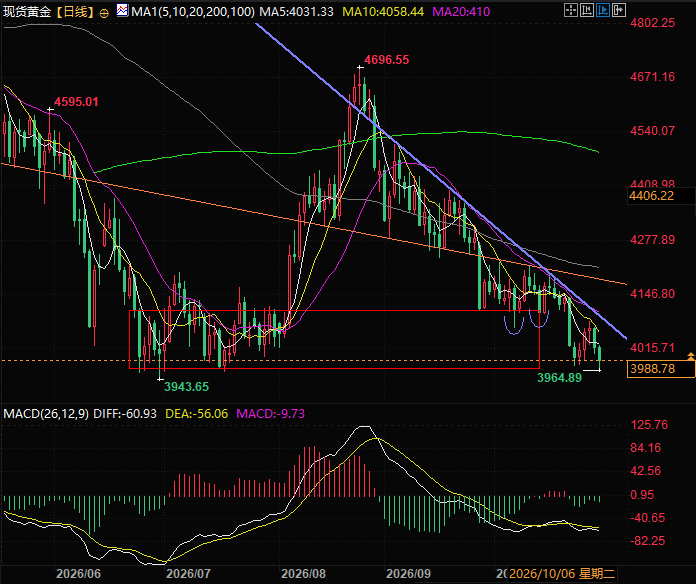The height and width of the screenshot is (584, 696).
Task: Click the DIFF:-60.93 value
Action: [x=125, y=414]
